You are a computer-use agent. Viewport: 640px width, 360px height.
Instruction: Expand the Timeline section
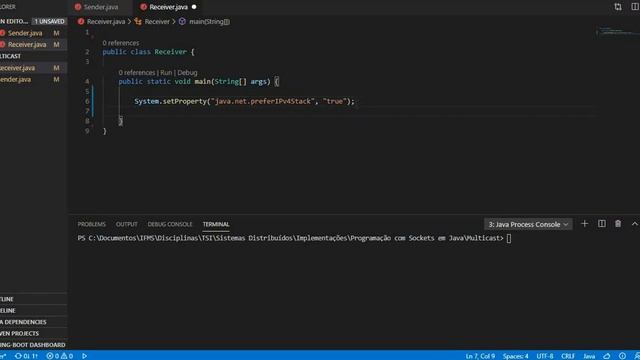point(33,311)
